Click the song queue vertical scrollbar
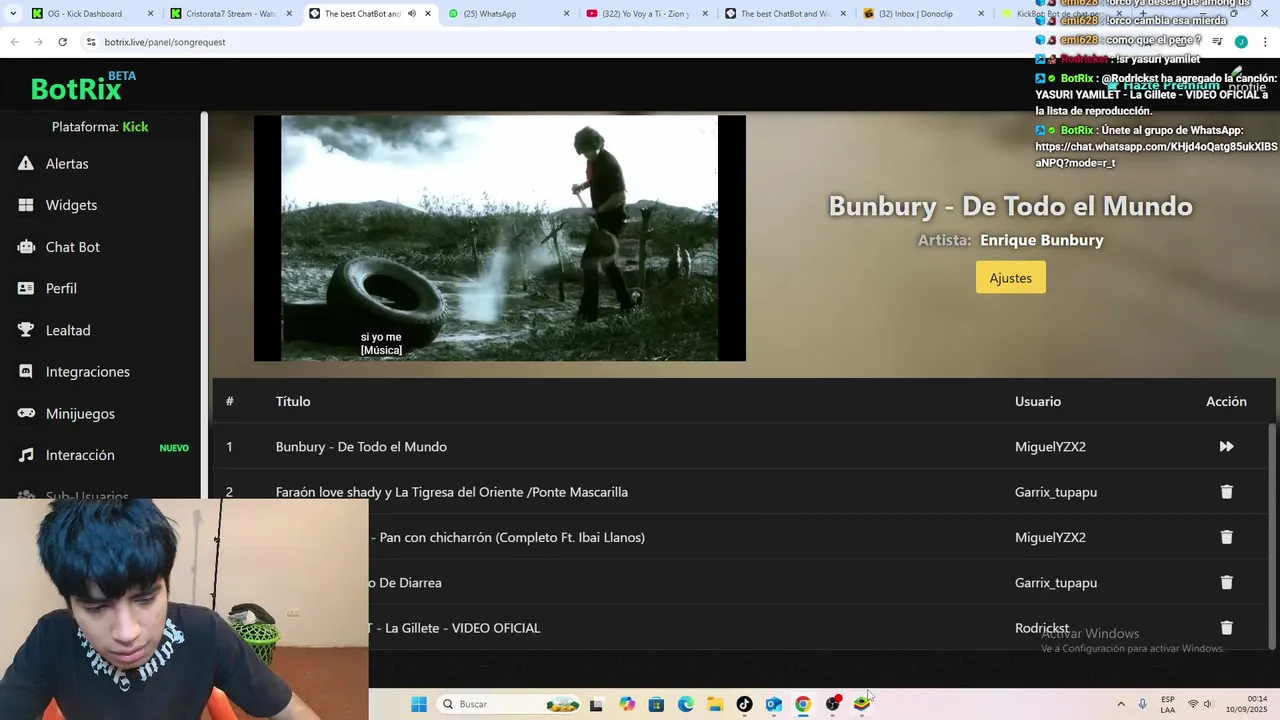 coord(1272,535)
